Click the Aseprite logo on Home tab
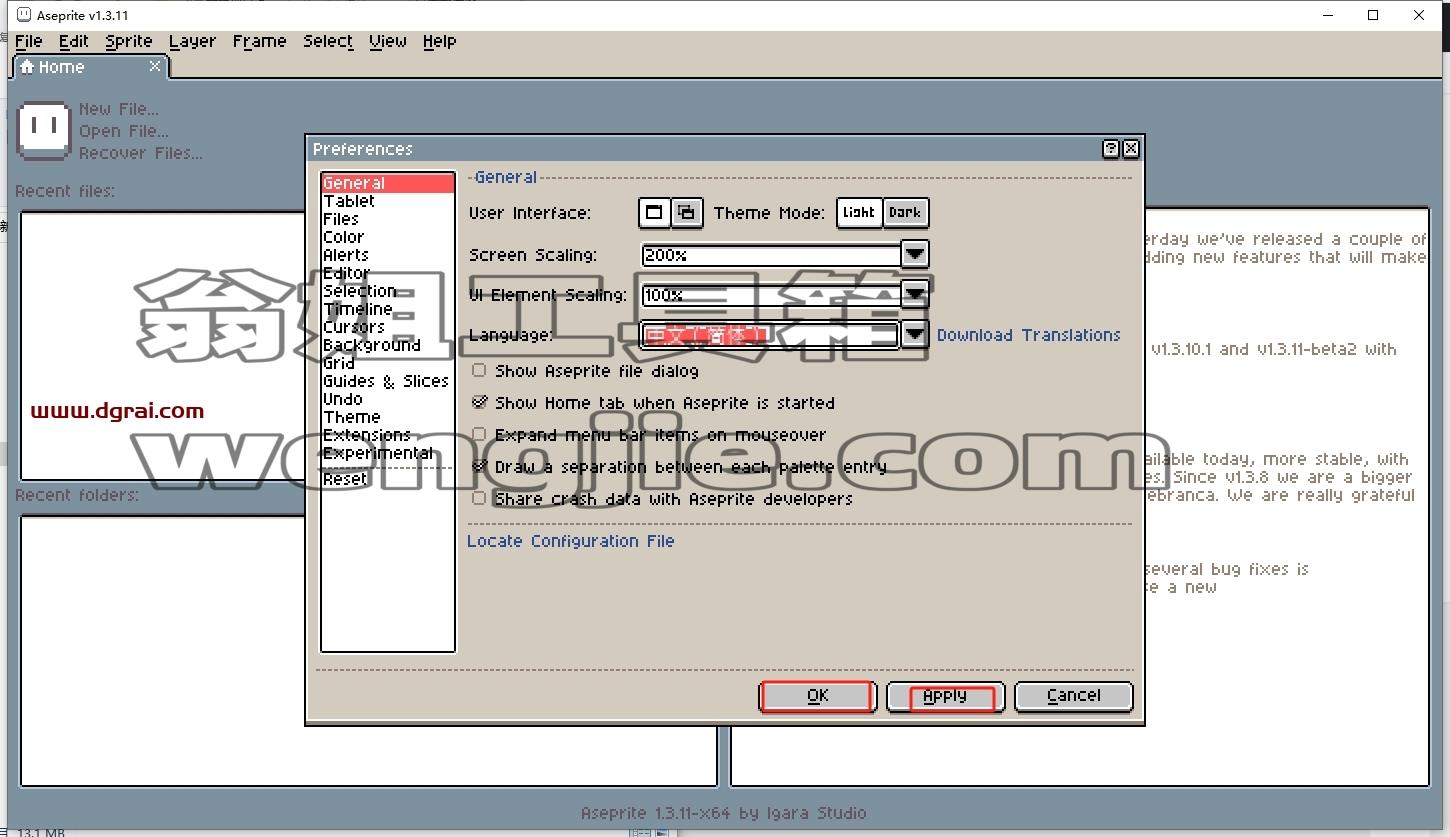This screenshot has width=1450, height=837. coord(44,131)
